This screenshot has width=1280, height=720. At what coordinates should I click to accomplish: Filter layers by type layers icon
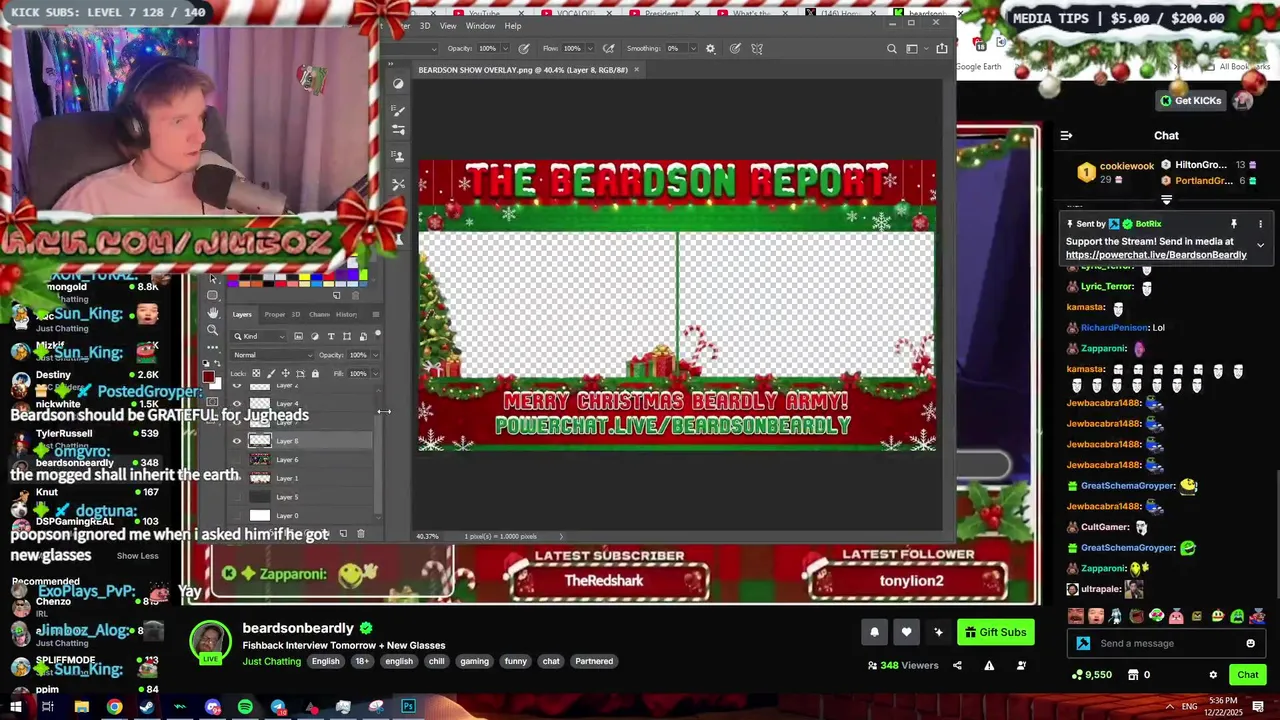pos(331,336)
